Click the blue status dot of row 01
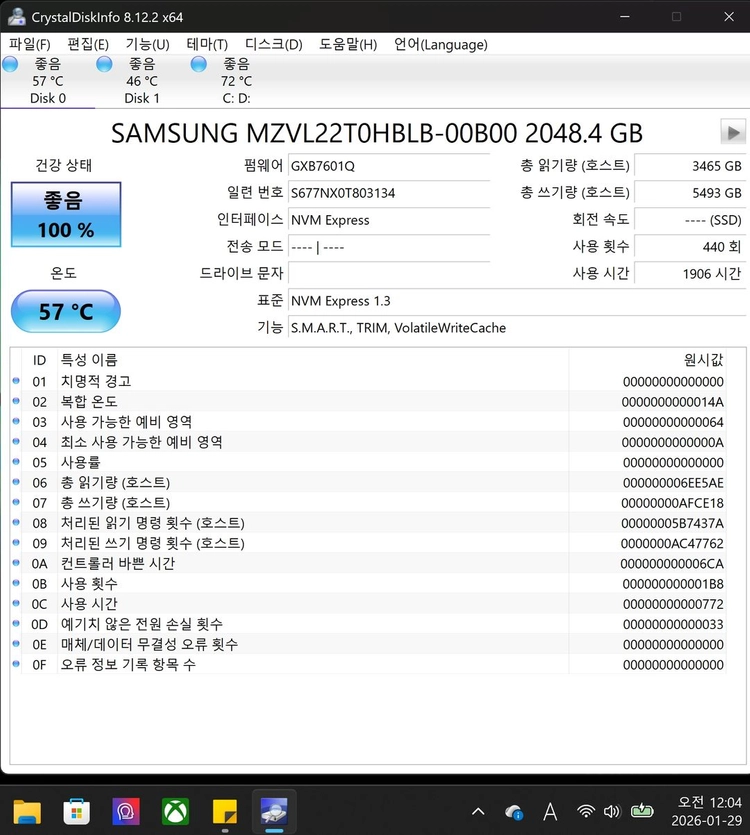 point(16,381)
